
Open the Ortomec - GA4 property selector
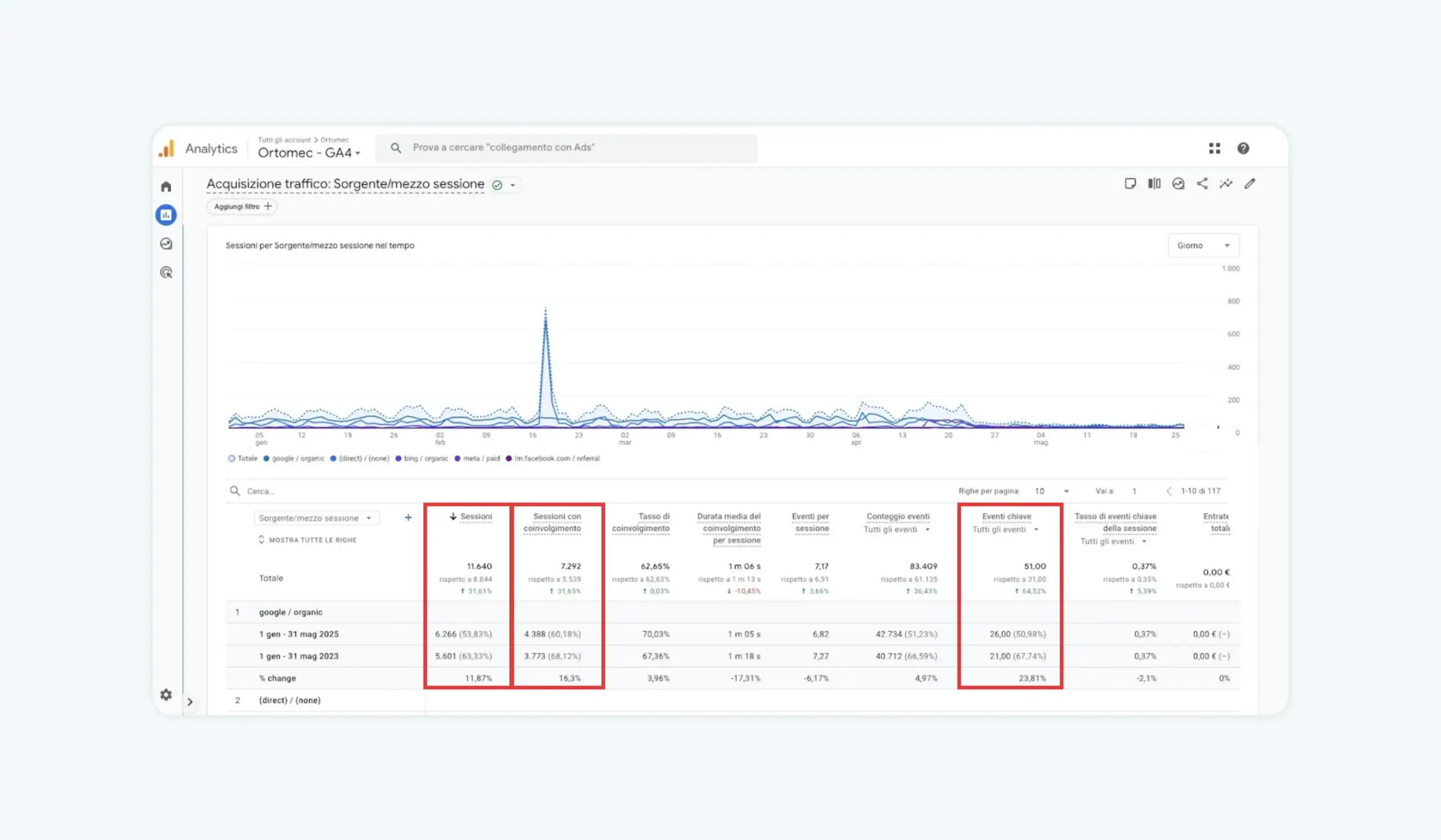[309, 152]
